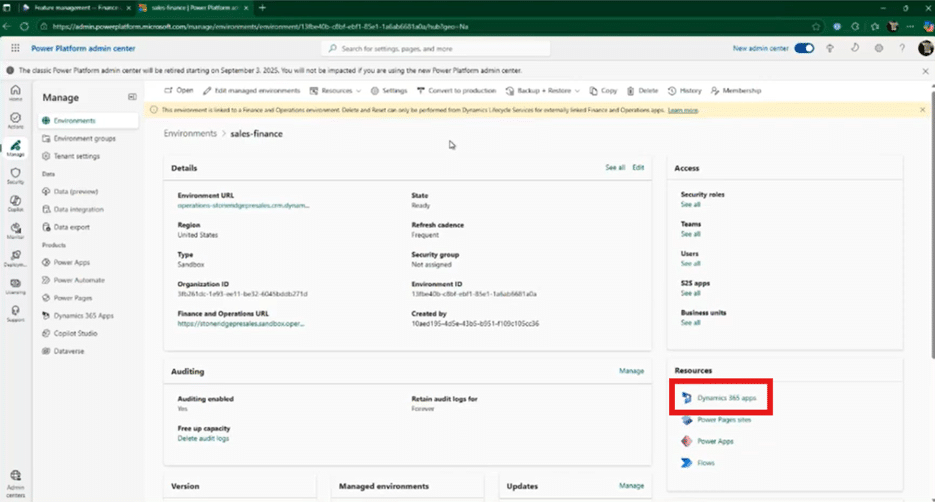The height and width of the screenshot is (502, 935).
Task: Open settings gear in top header
Action: [878, 47]
